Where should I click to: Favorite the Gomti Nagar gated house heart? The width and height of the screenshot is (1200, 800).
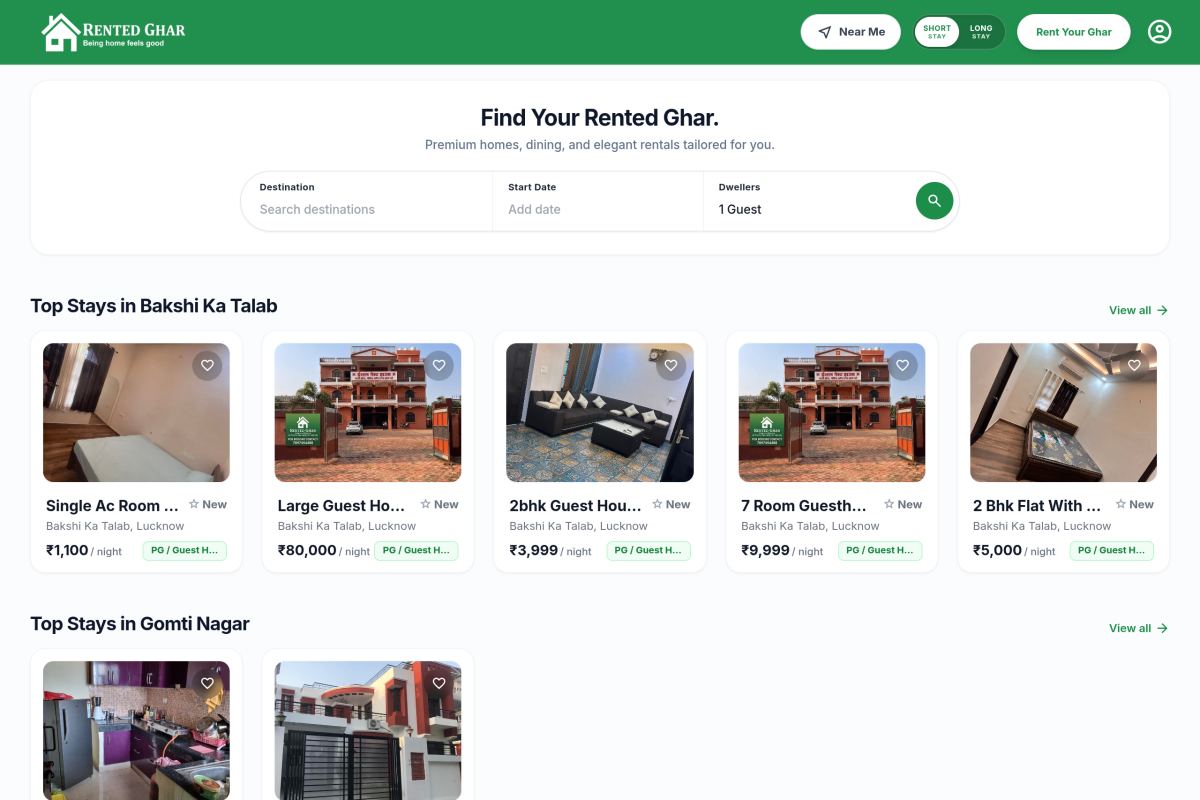pyautogui.click(x=439, y=684)
